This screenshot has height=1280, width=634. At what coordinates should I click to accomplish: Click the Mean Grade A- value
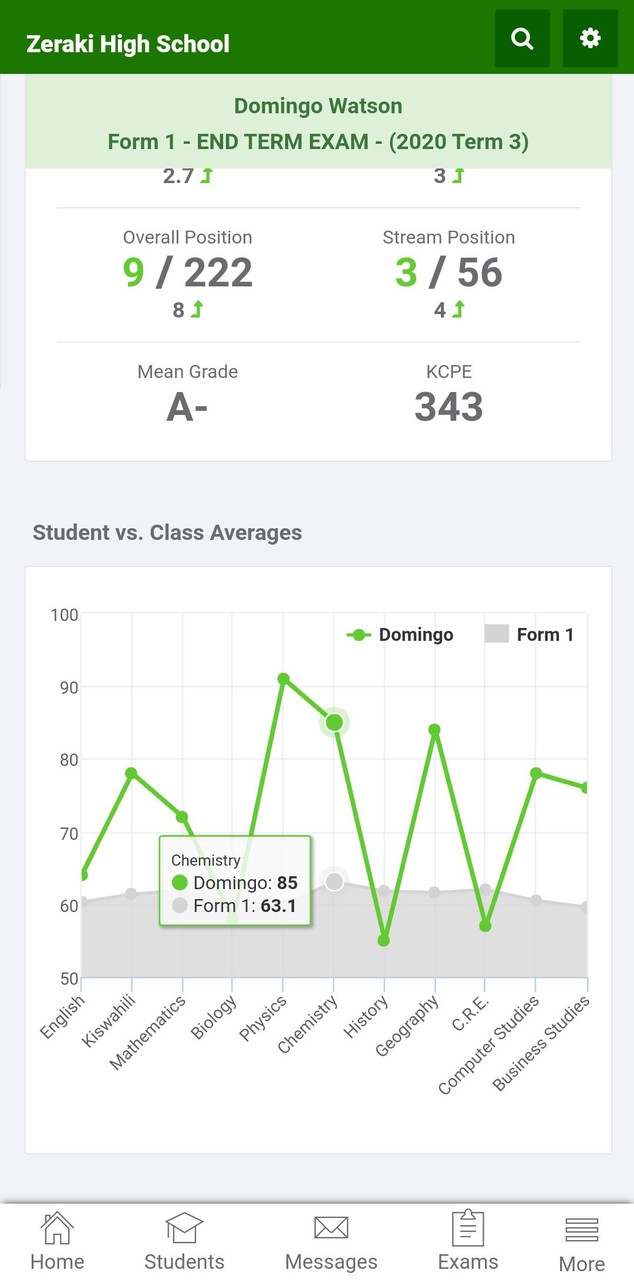pos(188,407)
